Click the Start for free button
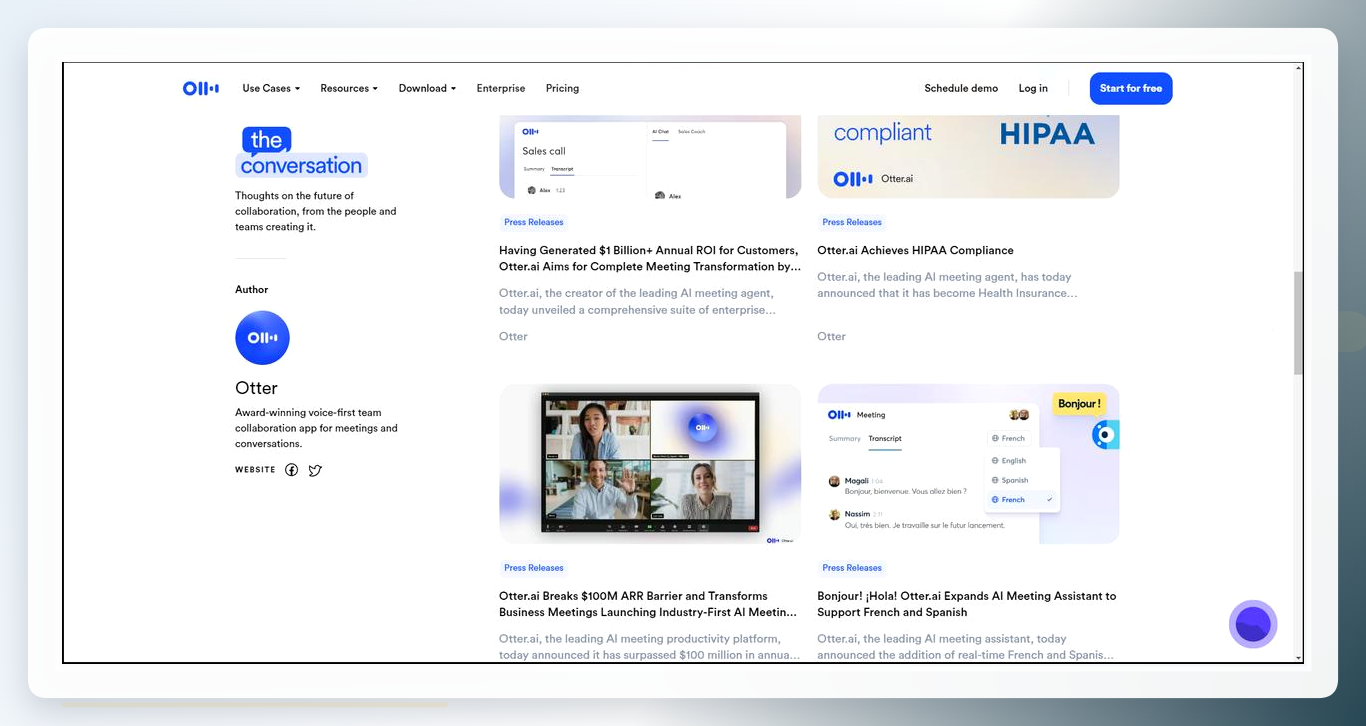Viewport: 1366px width, 726px height. tap(1131, 88)
